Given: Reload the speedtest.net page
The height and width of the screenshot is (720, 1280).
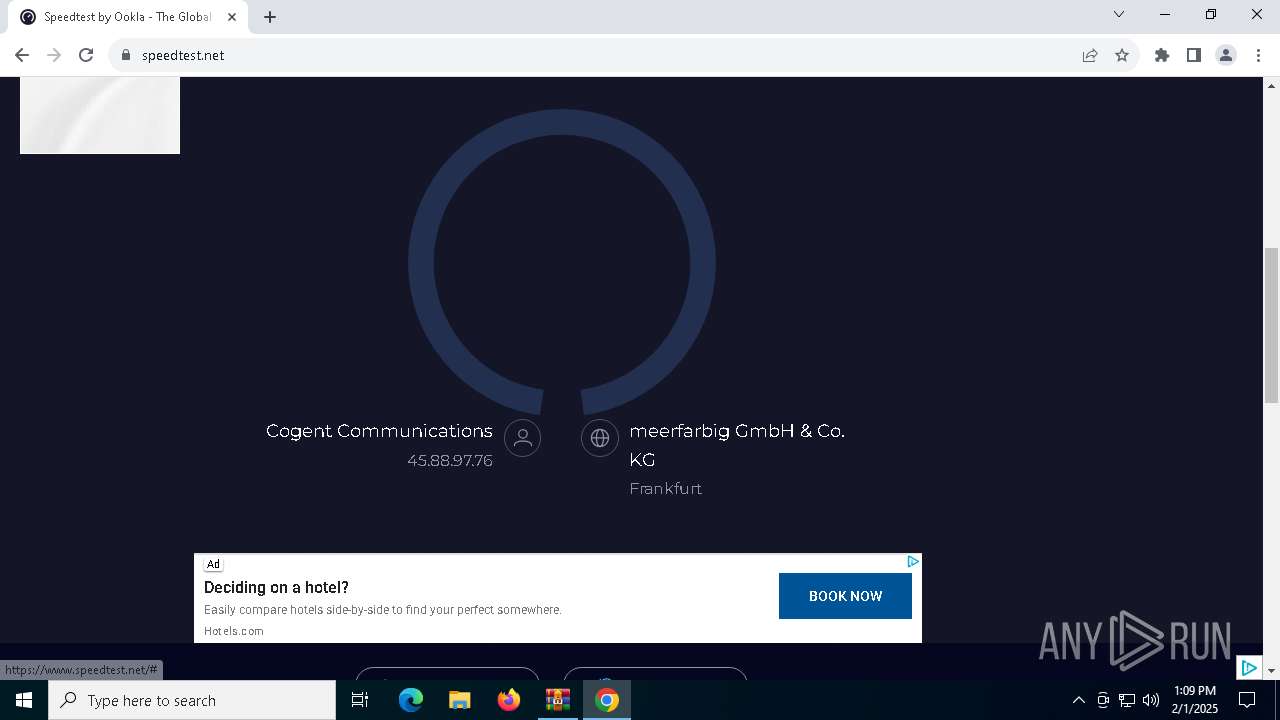Looking at the screenshot, I should click(x=86, y=55).
